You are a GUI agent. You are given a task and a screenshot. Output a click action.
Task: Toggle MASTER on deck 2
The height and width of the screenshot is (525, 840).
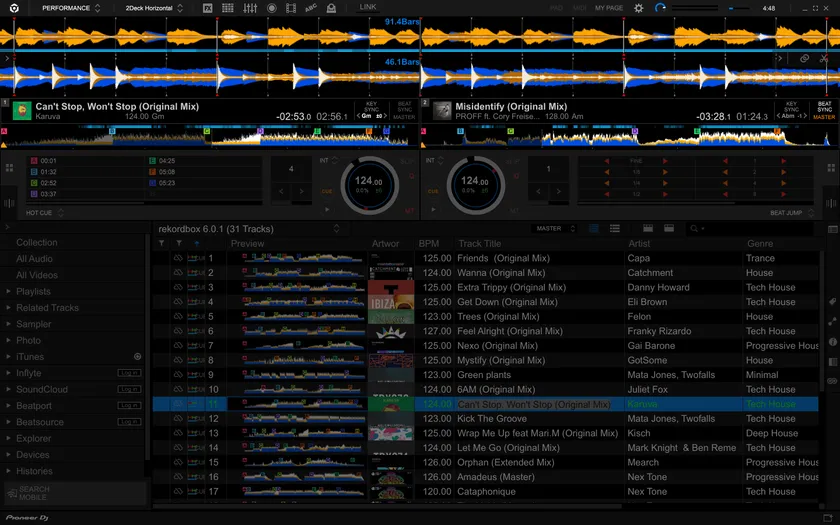click(x=824, y=117)
